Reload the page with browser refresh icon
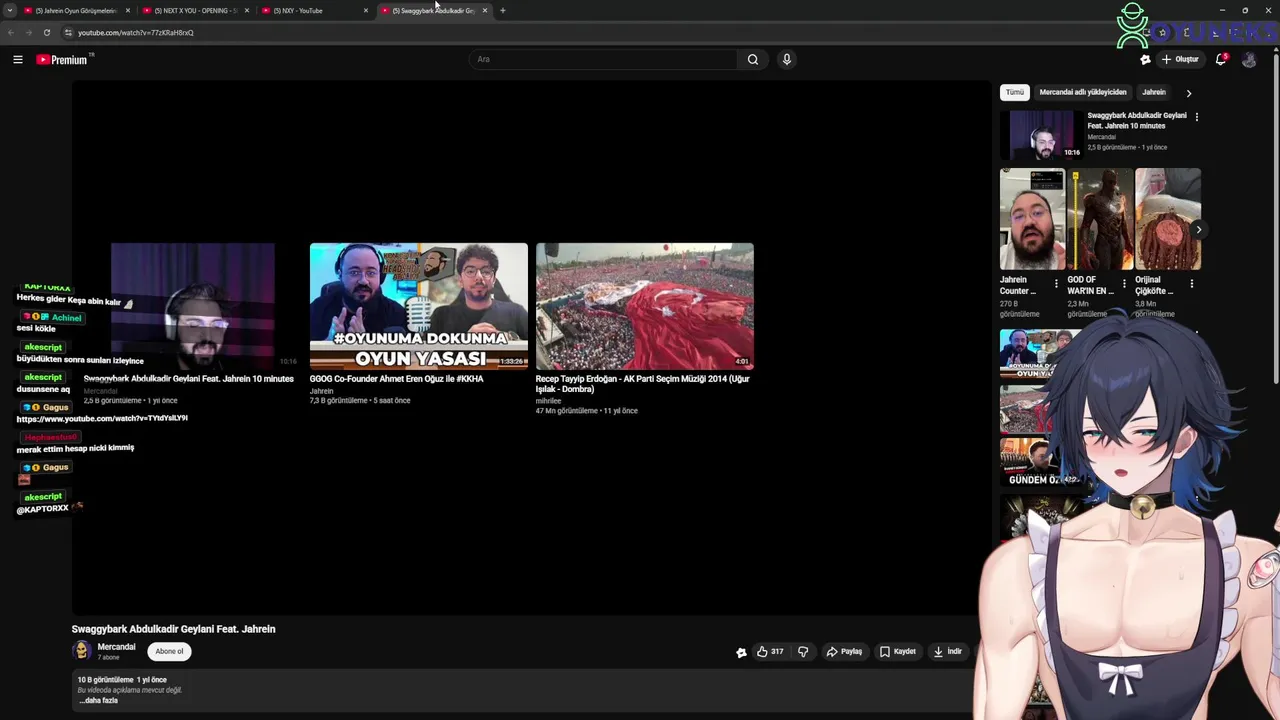 tap(46, 33)
